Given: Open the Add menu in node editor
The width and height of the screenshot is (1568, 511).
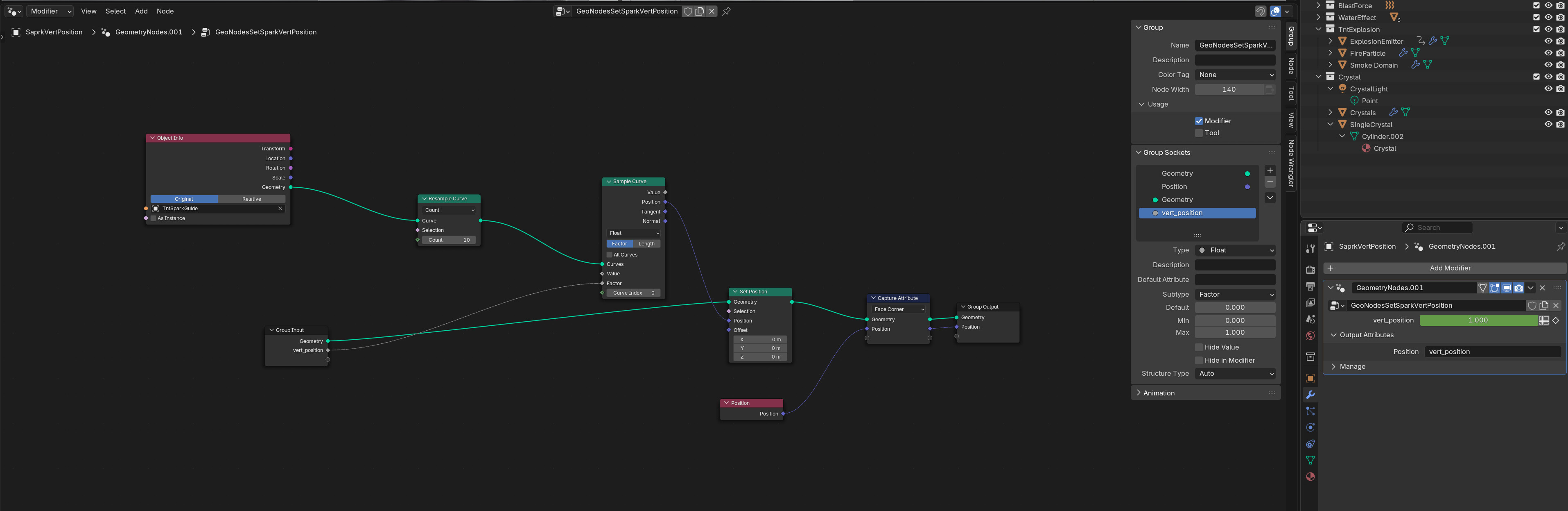Looking at the screenshot, I should (x=141, y=11).
